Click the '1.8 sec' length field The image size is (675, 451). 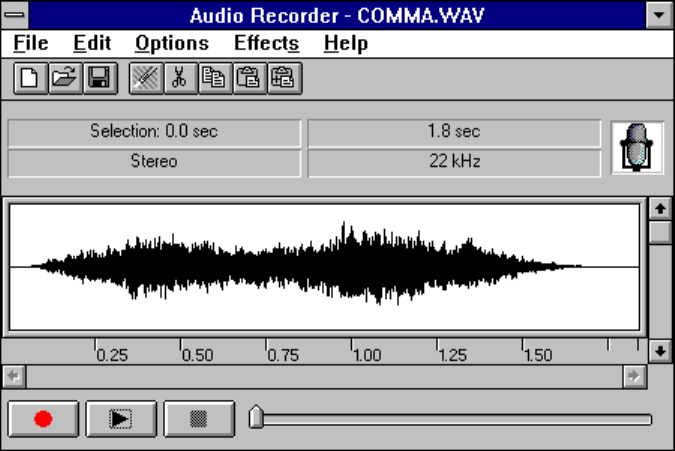pos(454,133)
